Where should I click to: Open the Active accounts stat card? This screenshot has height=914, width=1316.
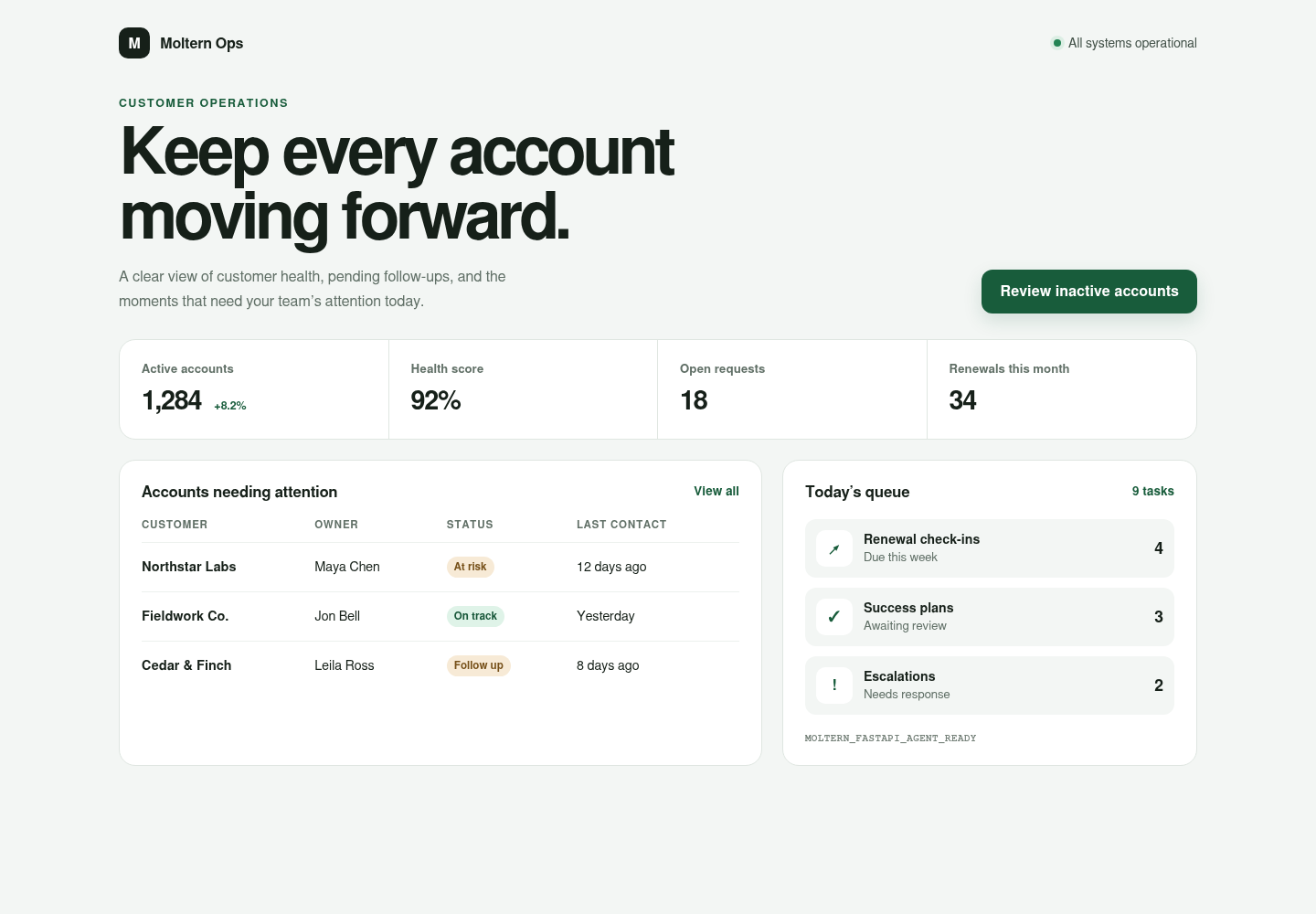(254, 389)
